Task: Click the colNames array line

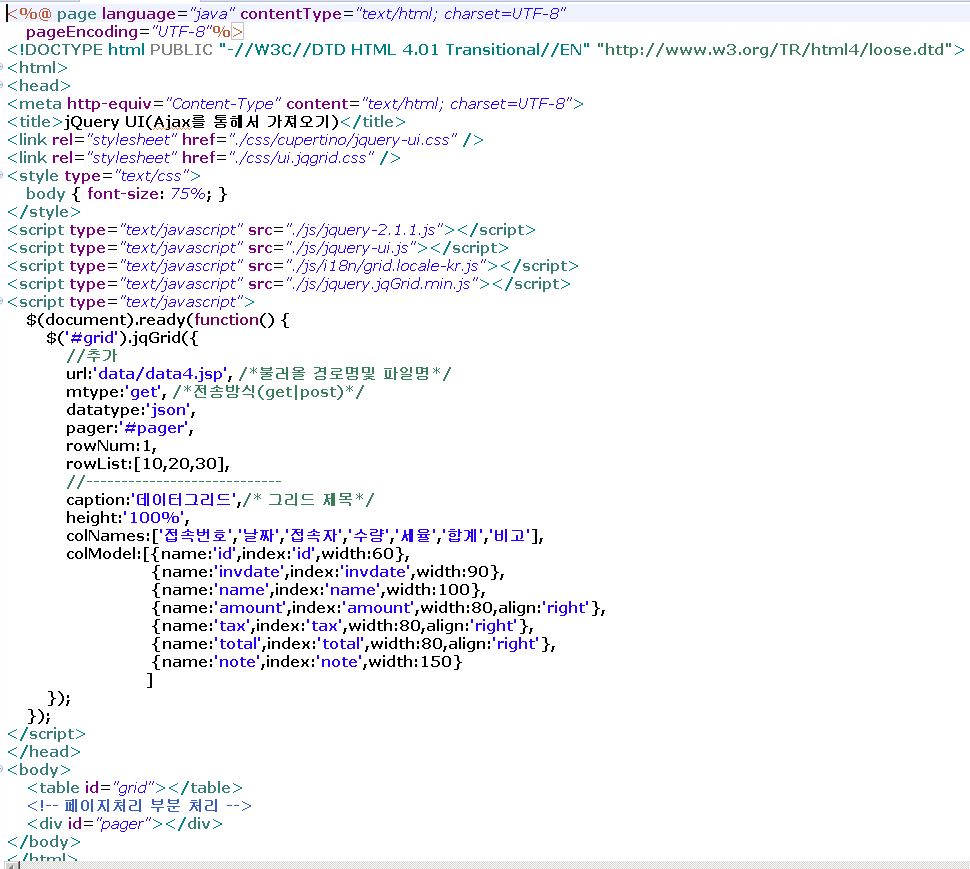Action: click(305, 535)
